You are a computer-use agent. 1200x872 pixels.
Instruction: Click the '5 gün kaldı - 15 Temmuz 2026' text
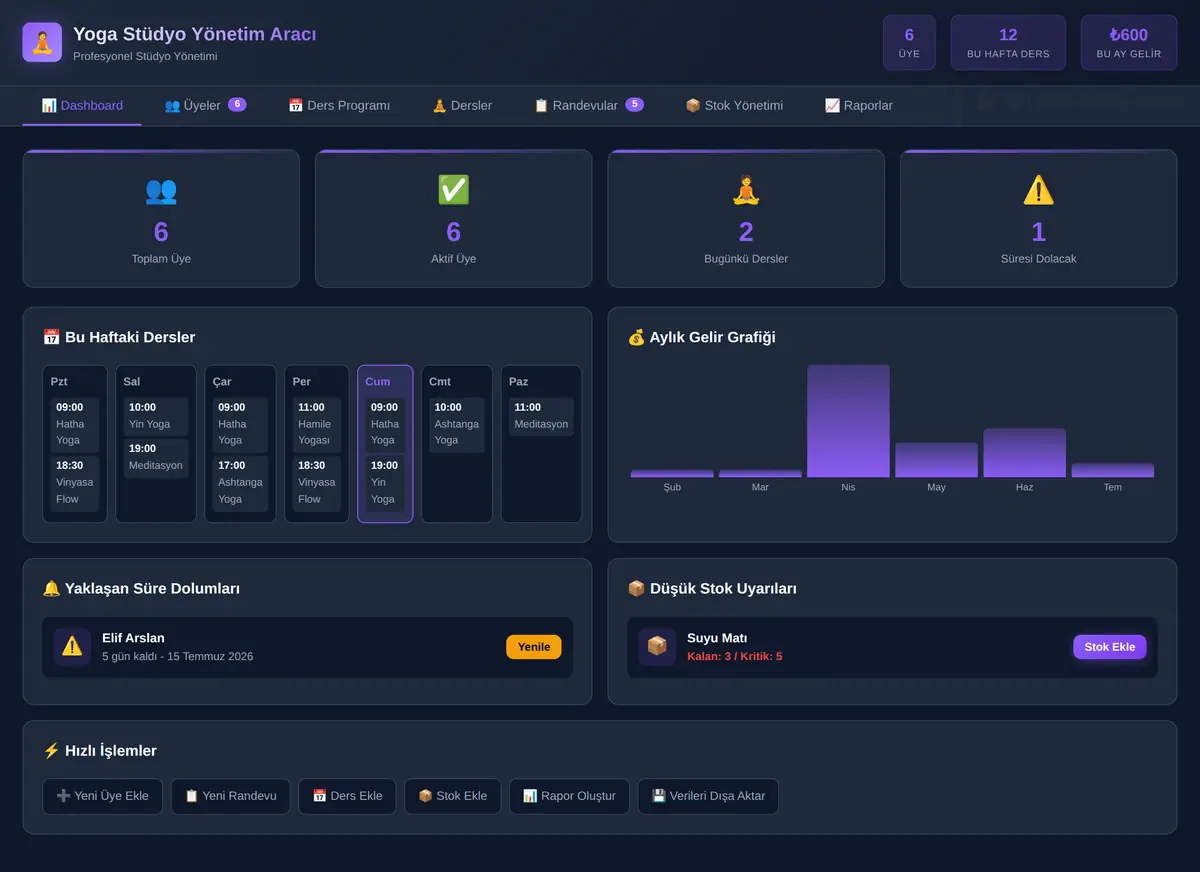[178, 657]
